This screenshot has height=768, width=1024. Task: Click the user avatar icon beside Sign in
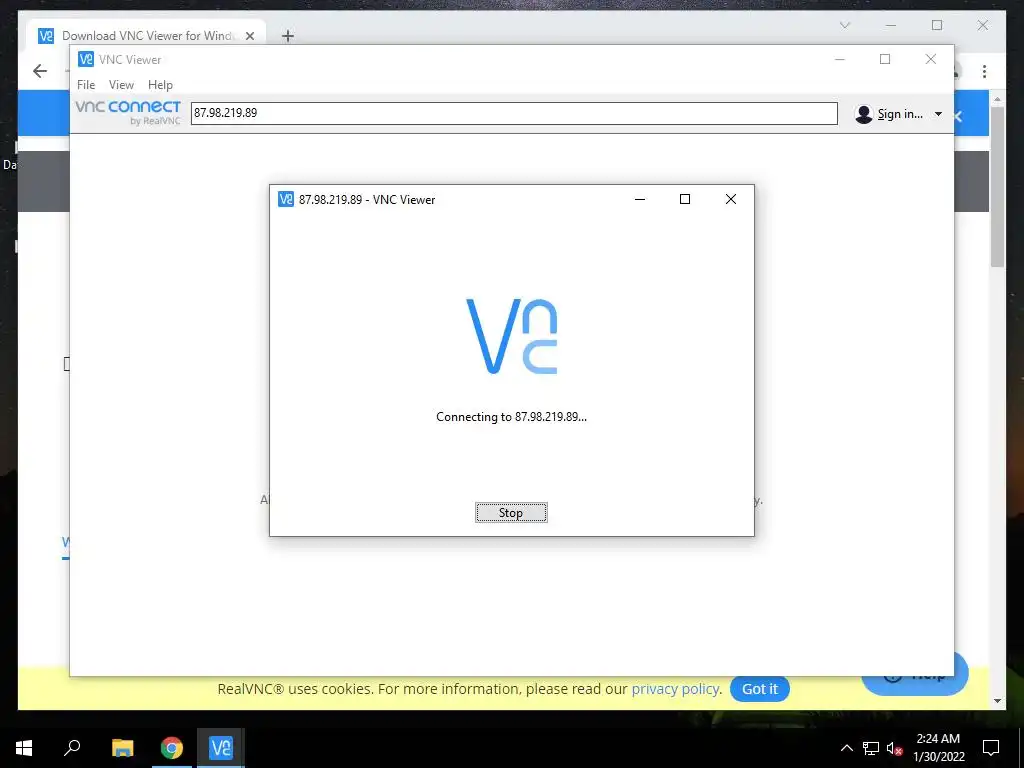863,114
